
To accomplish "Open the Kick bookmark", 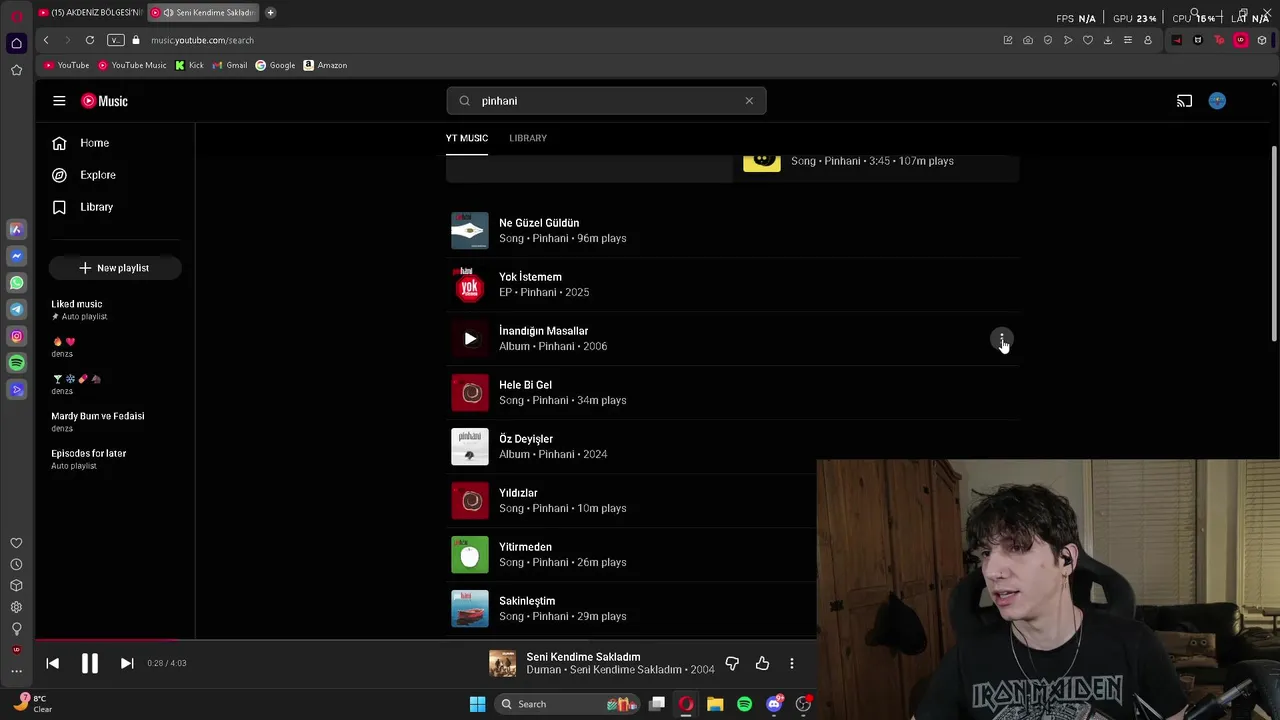I will [x=189, y=65].
